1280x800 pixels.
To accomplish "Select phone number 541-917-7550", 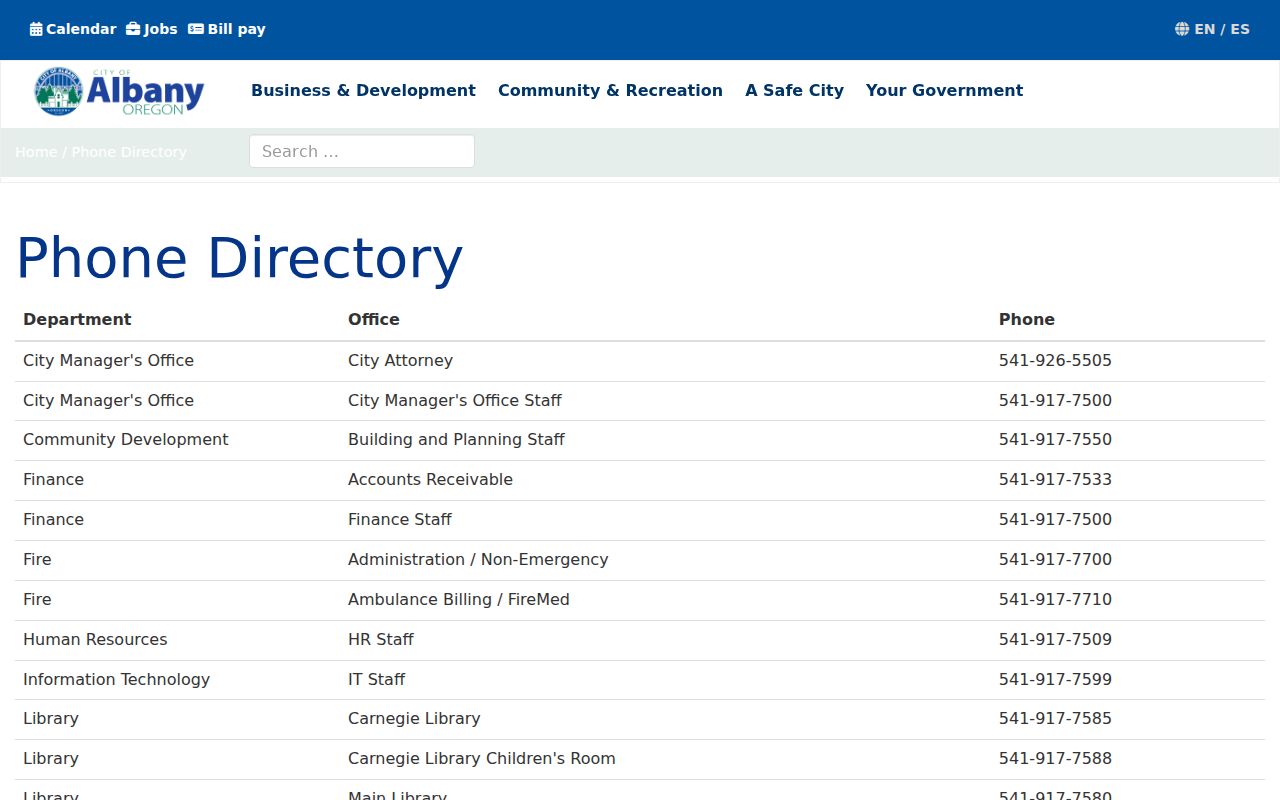I will 1055,439.
